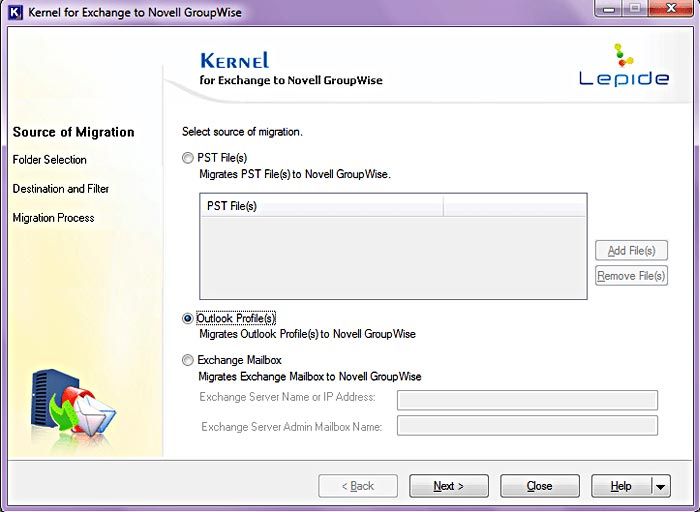This screenshot has height=512, width=700.
Task: Click the Back button
Action: 358,487
